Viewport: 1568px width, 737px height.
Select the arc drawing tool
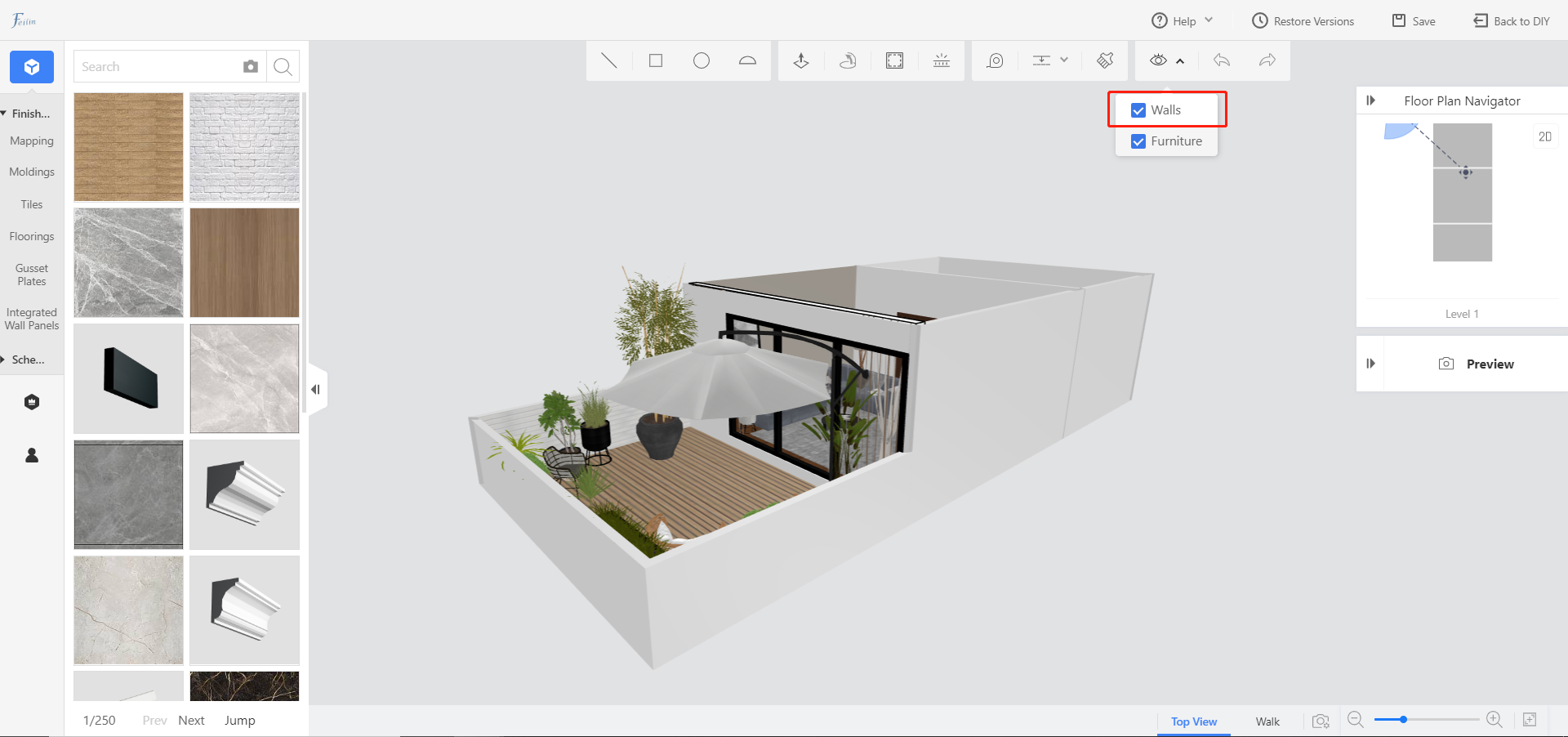coord(747,60)
